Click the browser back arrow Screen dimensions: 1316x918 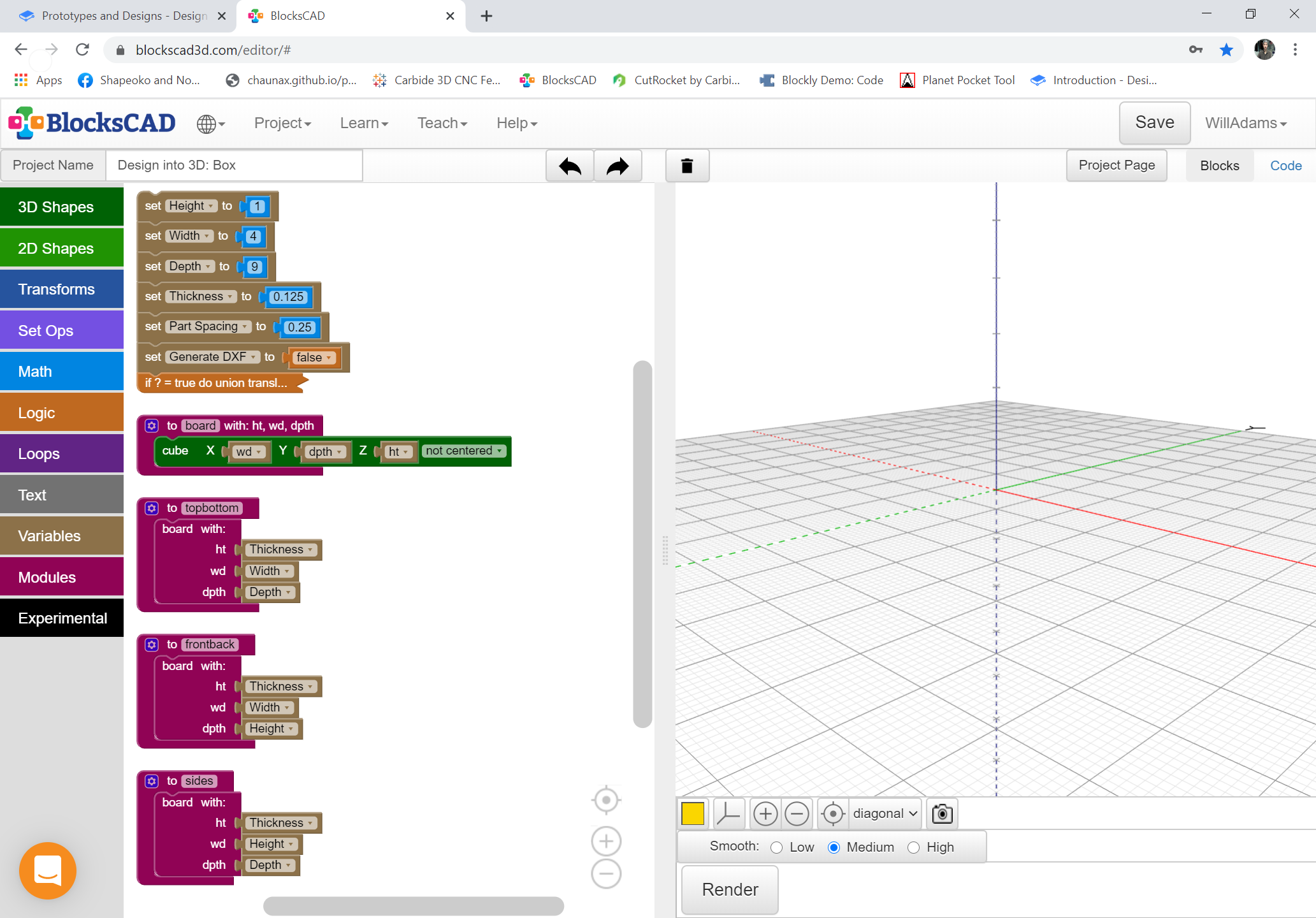tap(20, 50)
